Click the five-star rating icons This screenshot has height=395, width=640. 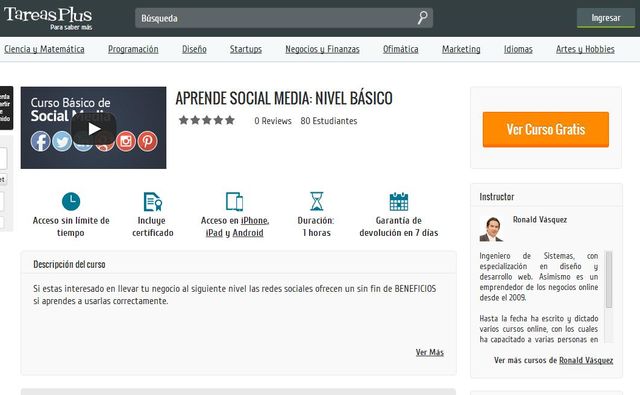coord(207,120)
